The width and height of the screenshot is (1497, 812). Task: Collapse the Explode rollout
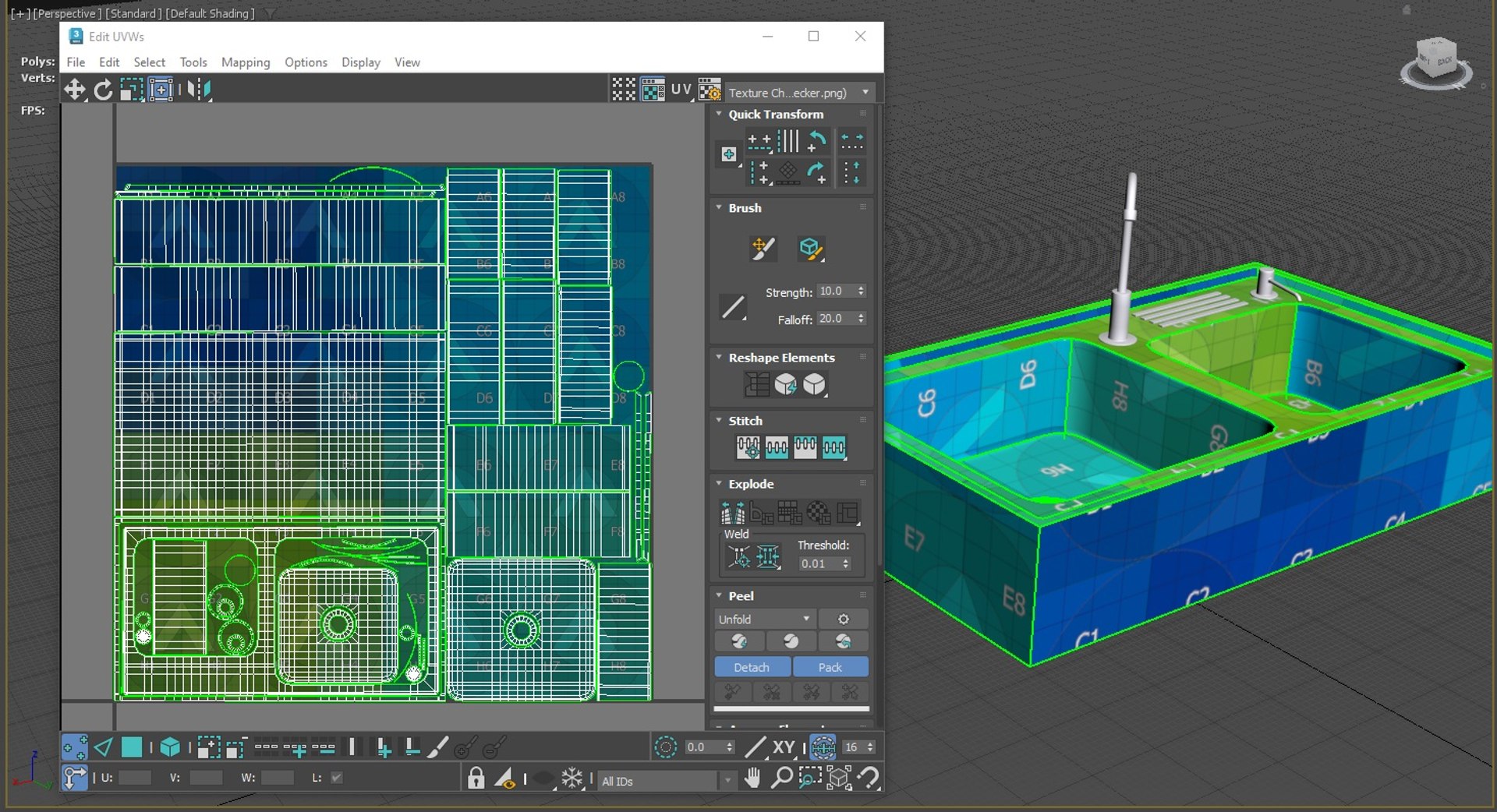click(x=719, y=483)
